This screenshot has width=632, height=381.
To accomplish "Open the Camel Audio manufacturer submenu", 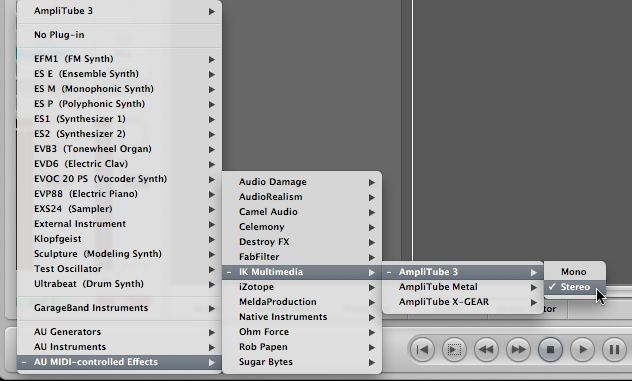I will click(x=302, y=212).
